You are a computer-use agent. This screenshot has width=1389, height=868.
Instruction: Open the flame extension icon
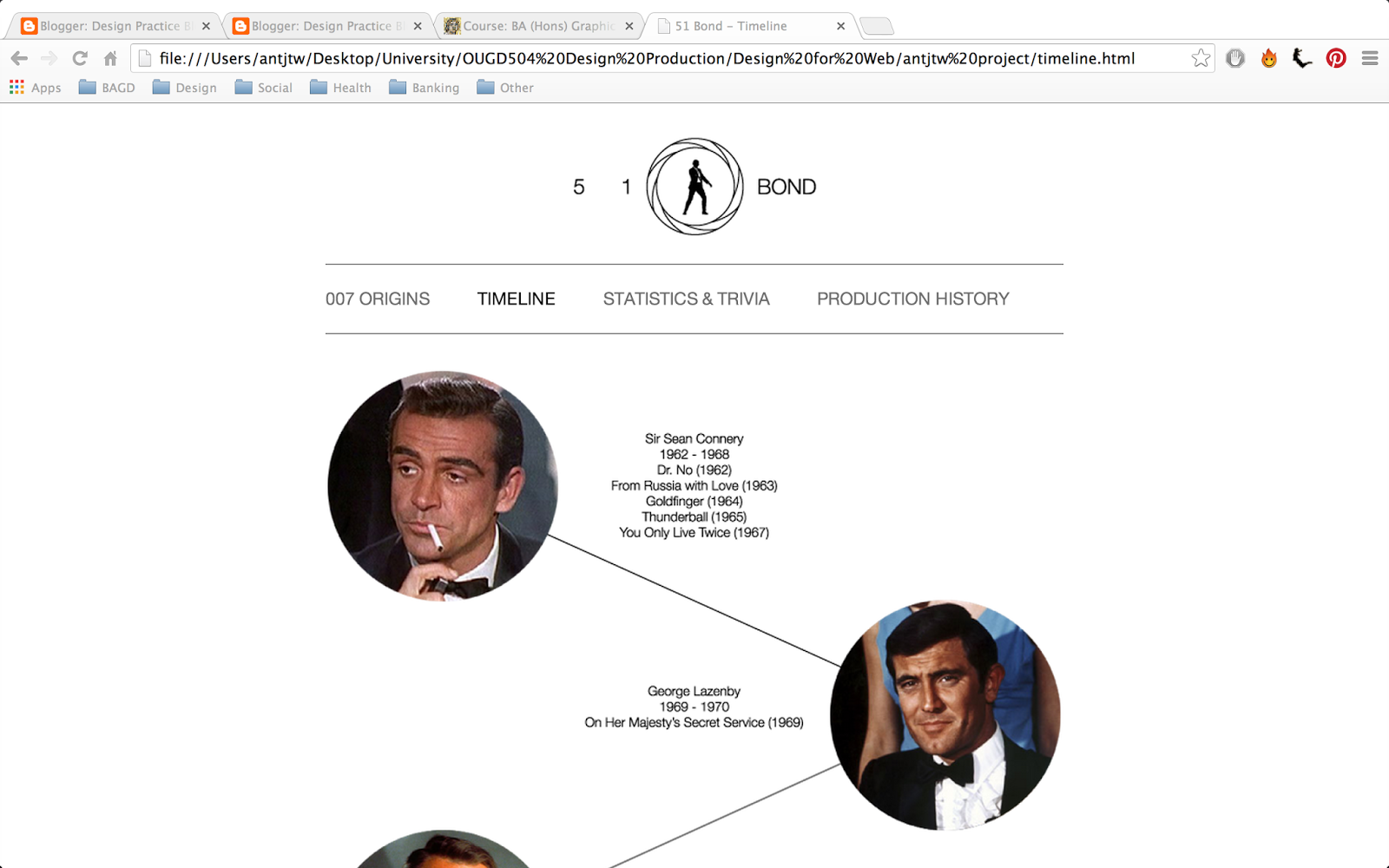pos(1269,58)
